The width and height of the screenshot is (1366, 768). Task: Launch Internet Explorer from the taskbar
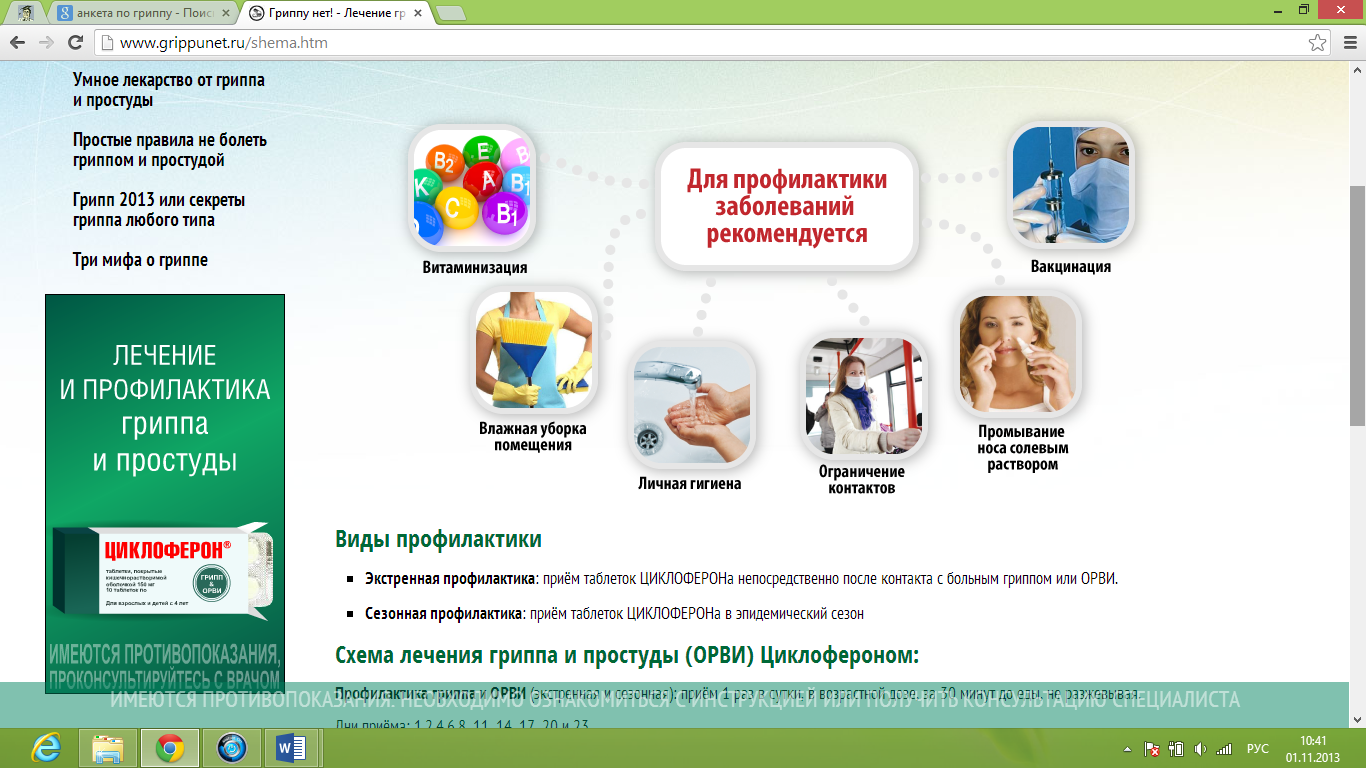click(45, 748)
